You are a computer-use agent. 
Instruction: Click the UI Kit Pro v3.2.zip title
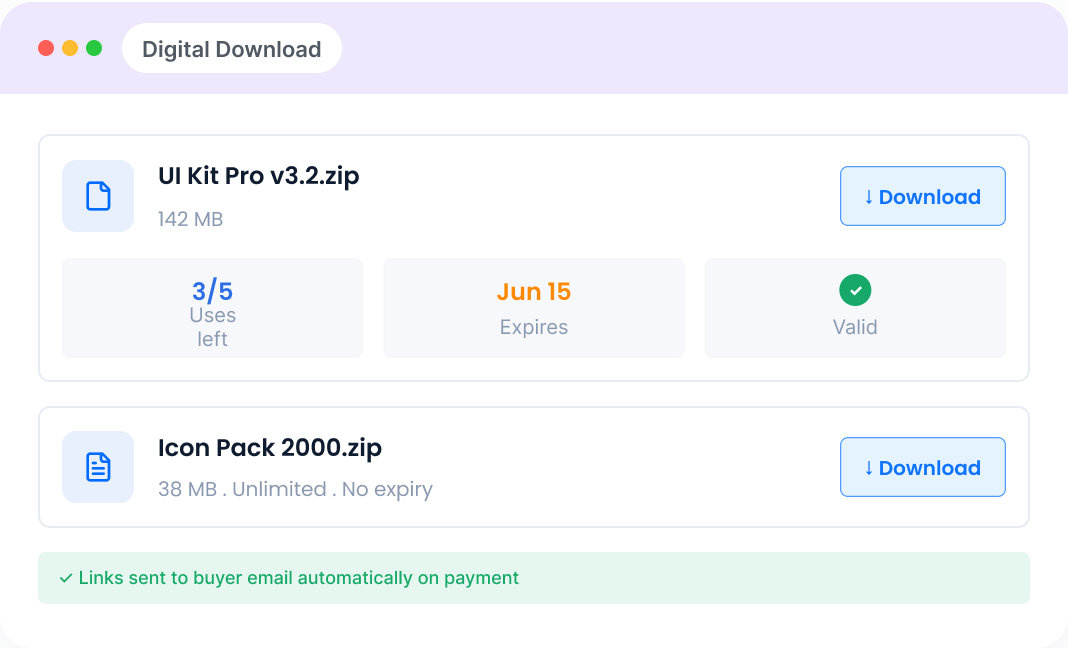click(259, 176)
